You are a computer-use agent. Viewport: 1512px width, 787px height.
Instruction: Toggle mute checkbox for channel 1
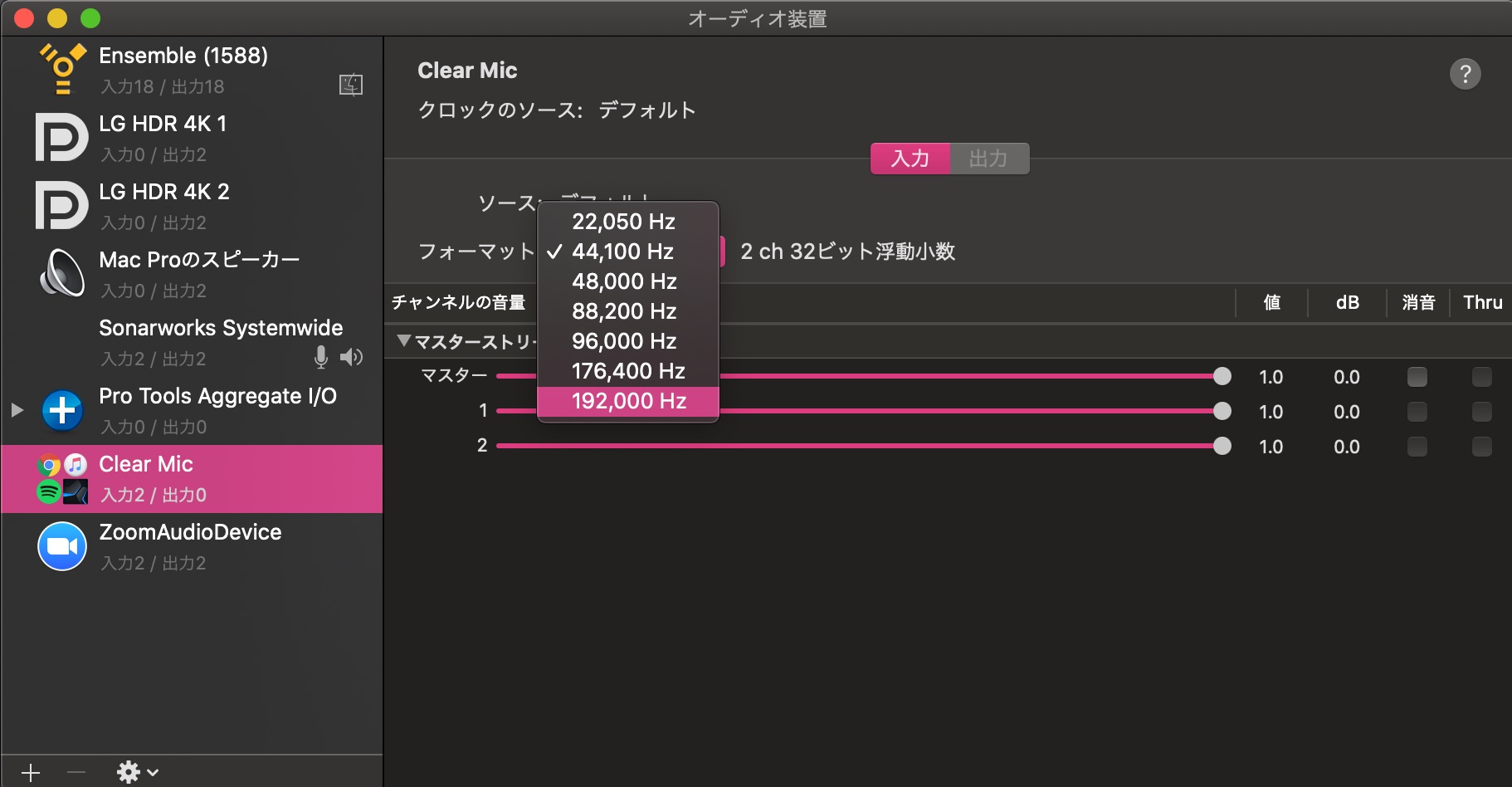pyautogui.click(x=1417, y=412)
